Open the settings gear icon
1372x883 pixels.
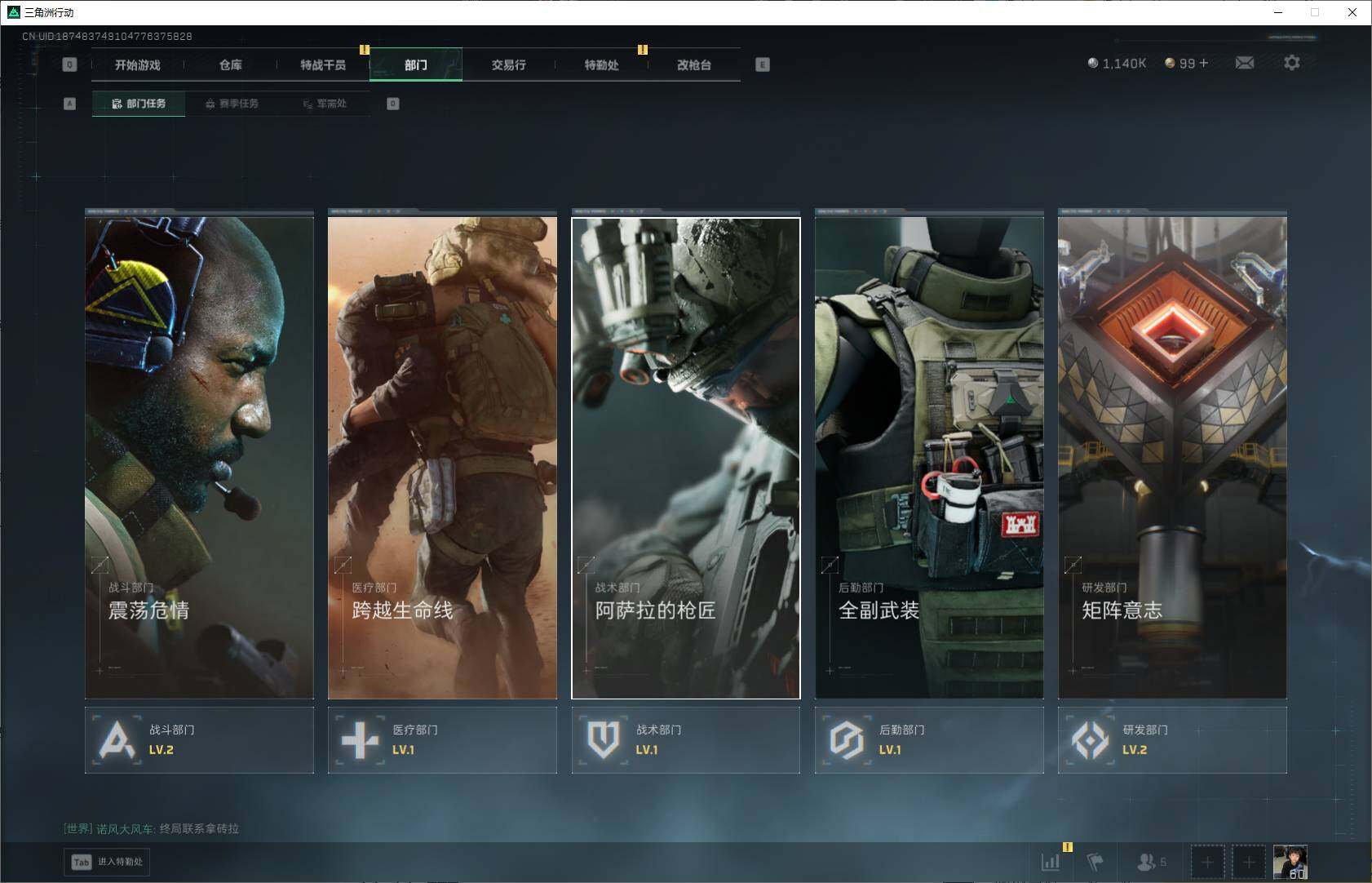pos(1291,63)
